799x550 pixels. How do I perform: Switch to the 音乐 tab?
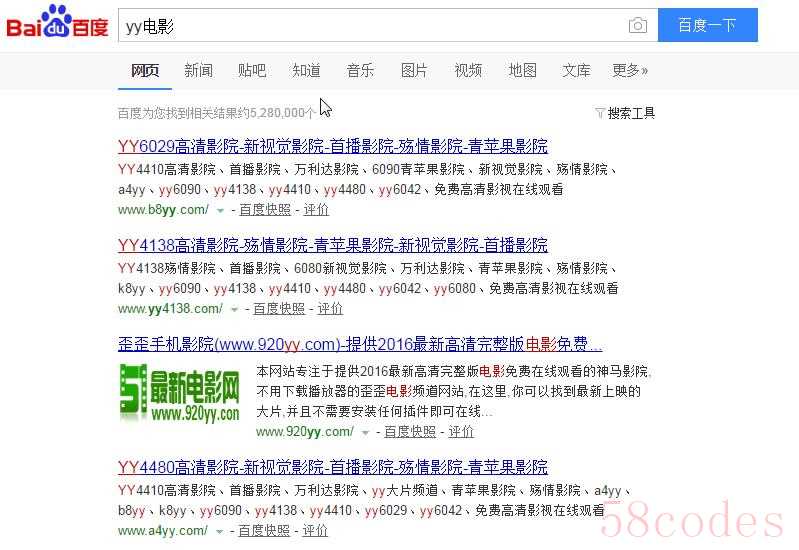click(360, 70)
